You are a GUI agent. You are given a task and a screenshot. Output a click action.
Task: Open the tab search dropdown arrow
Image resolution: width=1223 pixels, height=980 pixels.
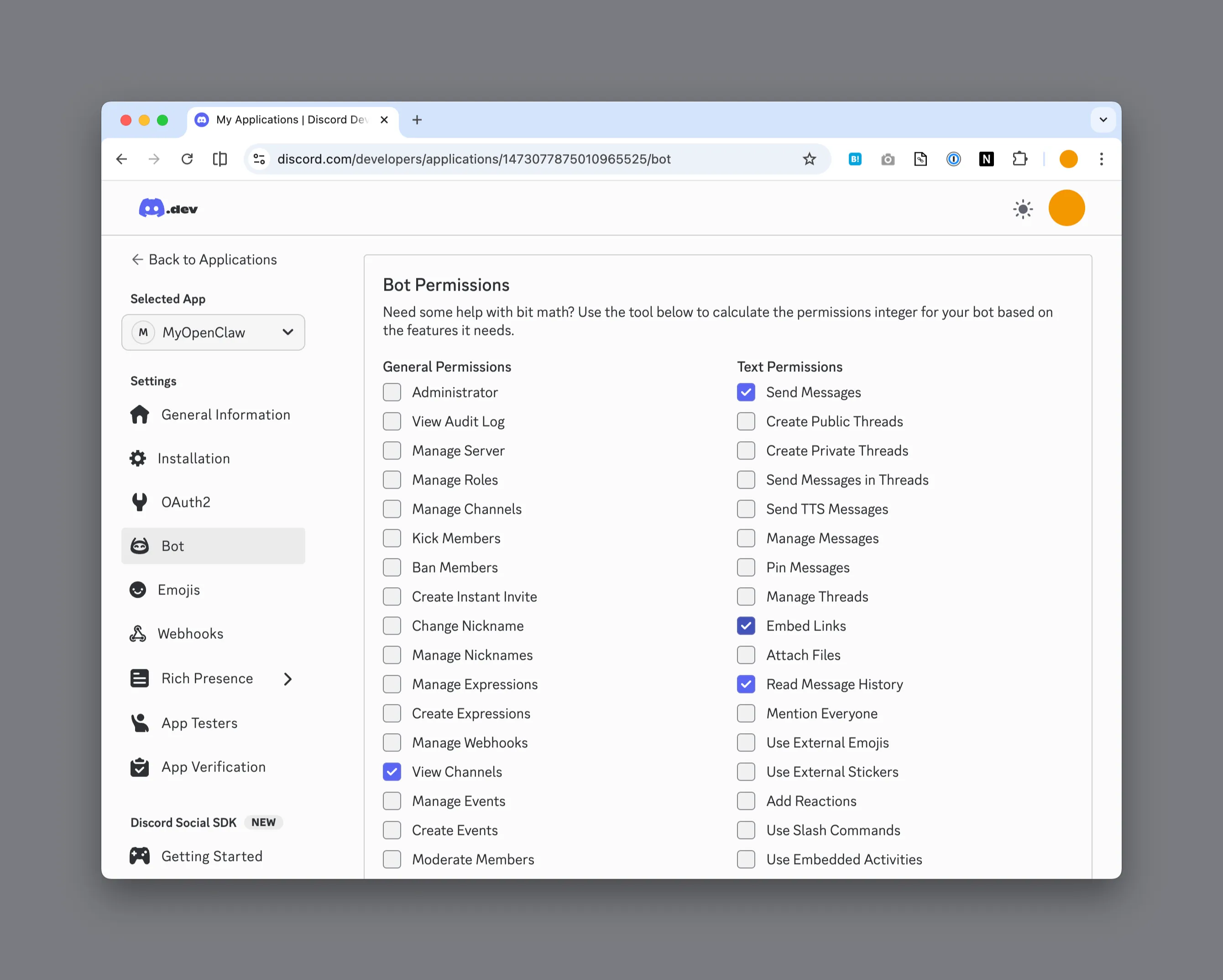coord(1103,120)
